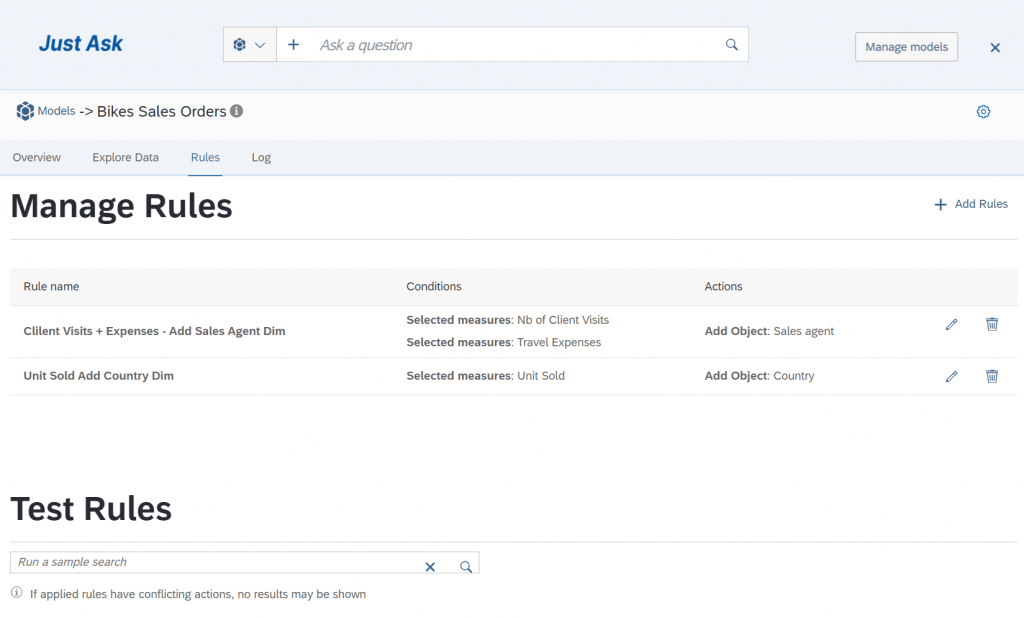Click the Nb of Client Visits condition
The height and width of the screenshot is (618, 1024).
pyautogui.click(x=507, y=320)
